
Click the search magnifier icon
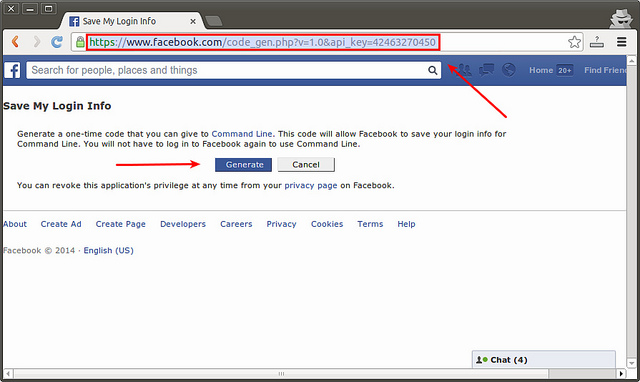tap(433, 70)
